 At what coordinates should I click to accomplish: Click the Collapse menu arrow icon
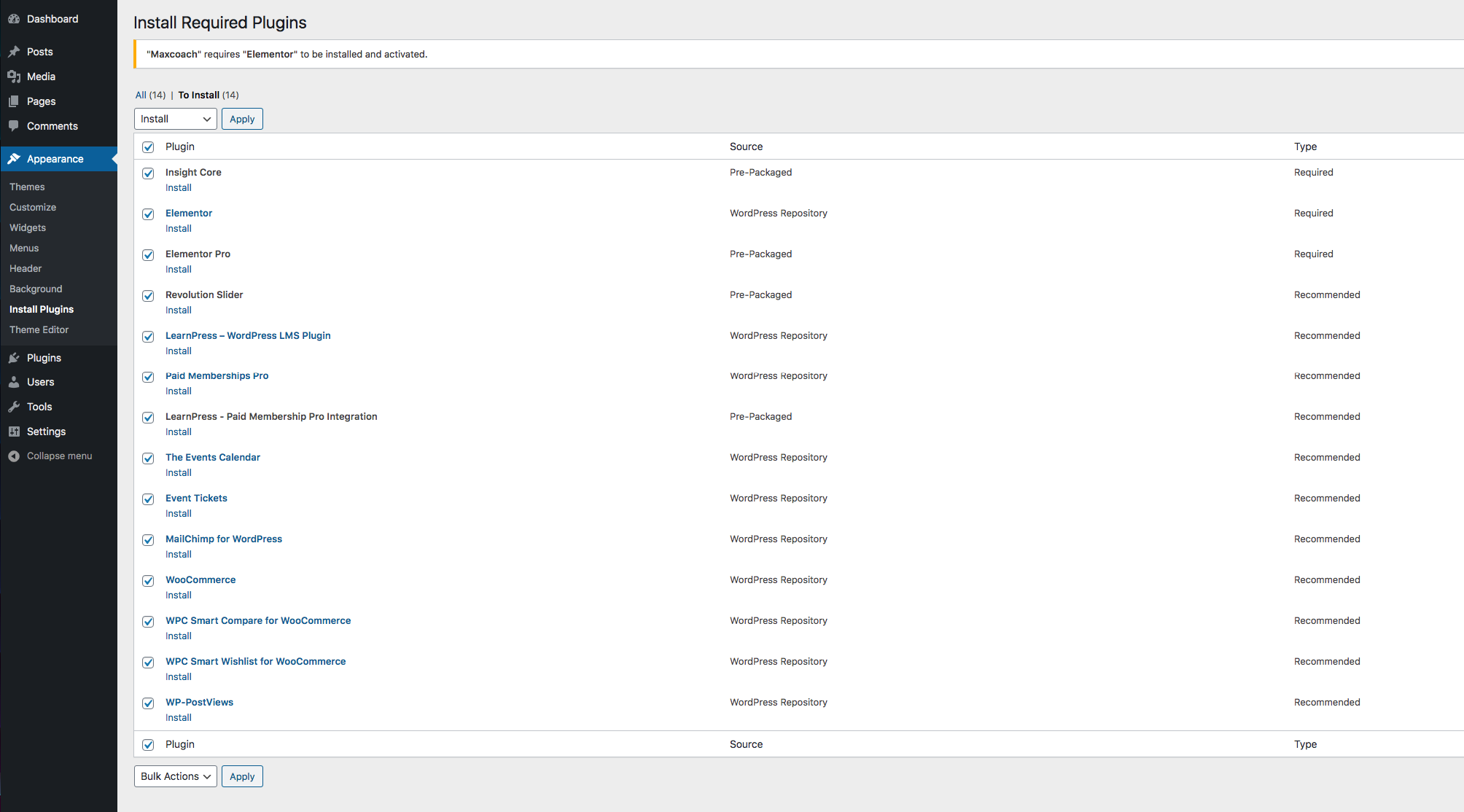14,456
